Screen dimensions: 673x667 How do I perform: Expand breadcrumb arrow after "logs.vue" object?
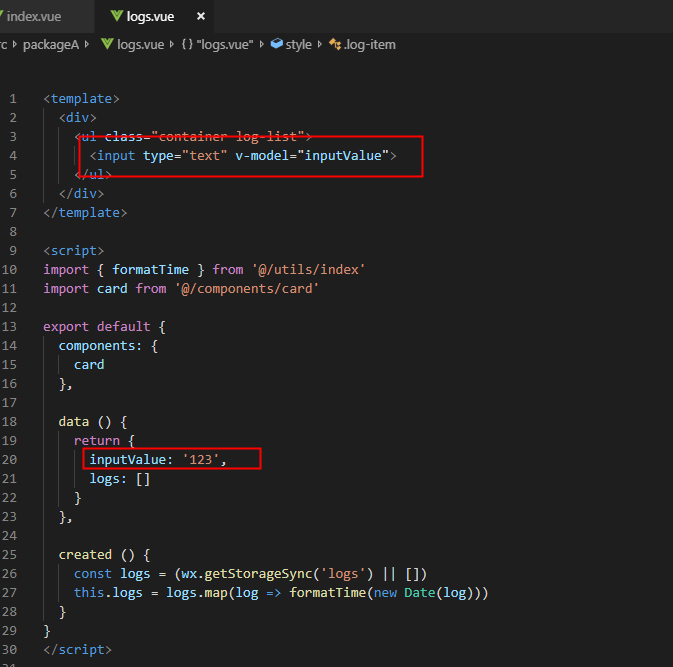(262, 44)
